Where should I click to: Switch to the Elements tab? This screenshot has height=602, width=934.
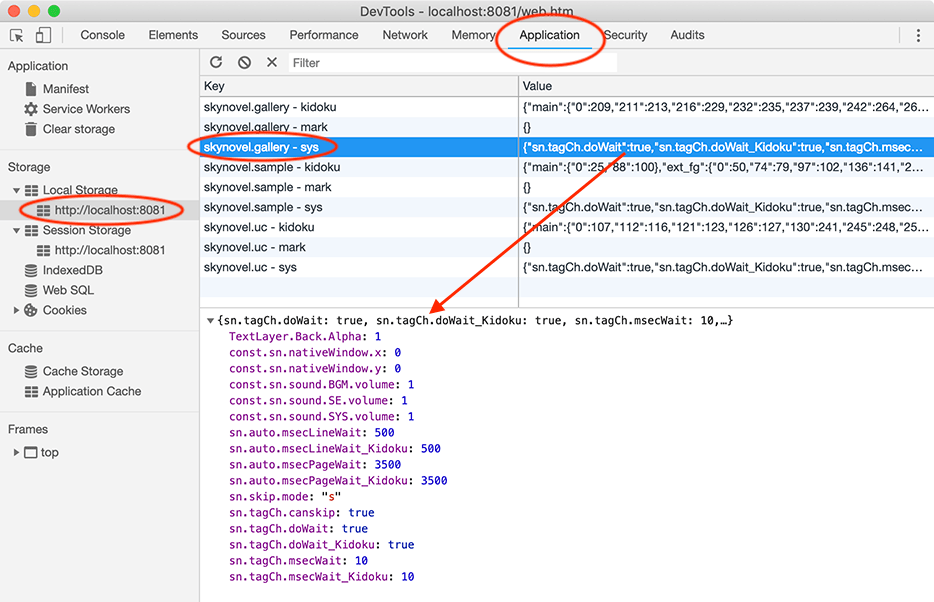pos(173,35)
